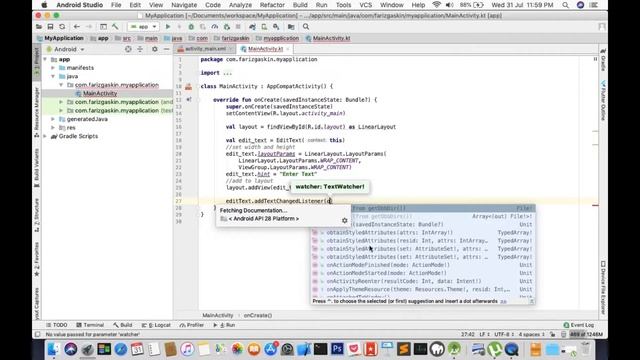
Task: Click the gear in documentation popup
Action: [x=344, y=220]
